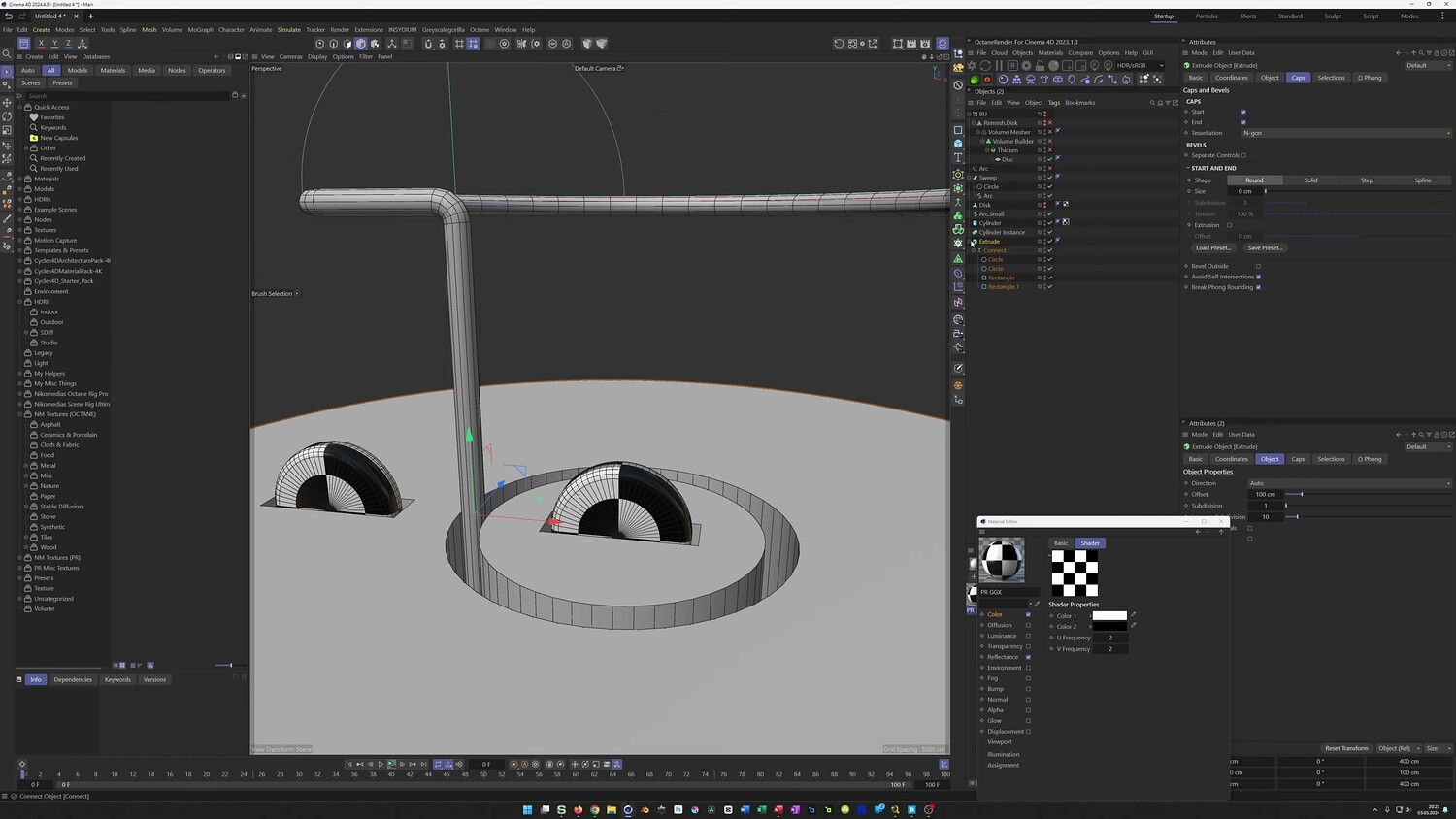This screenshot has width=1456, height=819.
Task: Uncheck the End caps checkbox
Action: click(x=1243, y=122)
